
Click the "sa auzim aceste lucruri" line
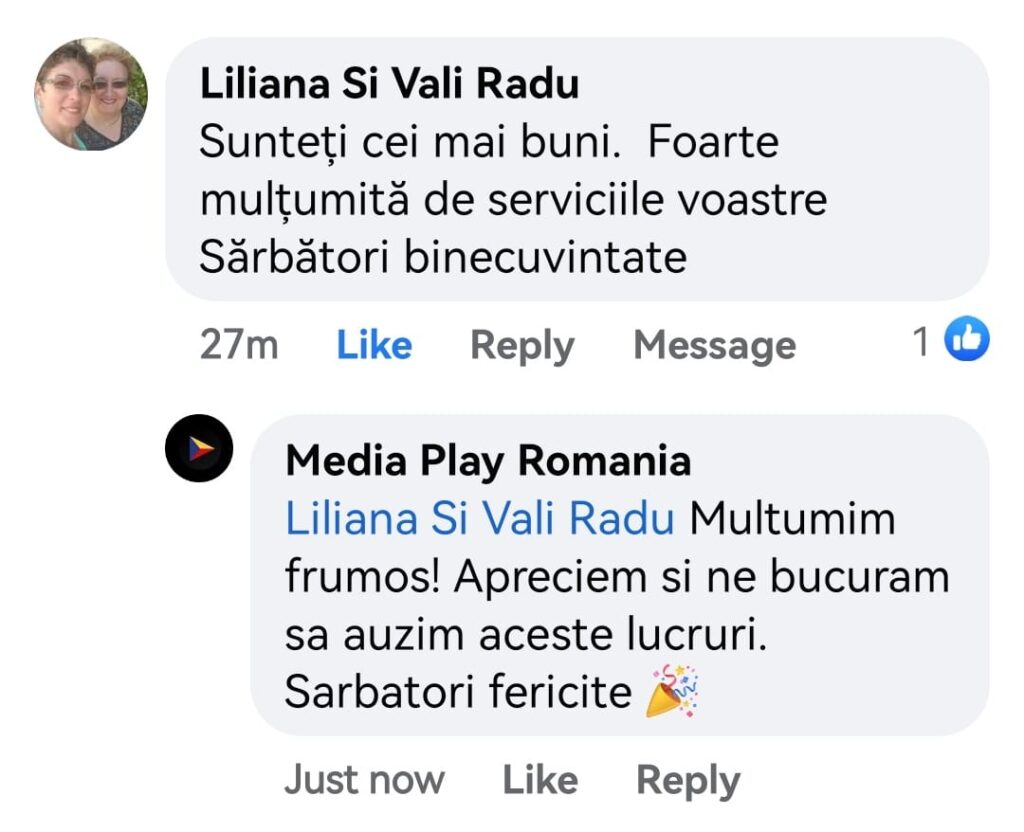tap(525, 636)
